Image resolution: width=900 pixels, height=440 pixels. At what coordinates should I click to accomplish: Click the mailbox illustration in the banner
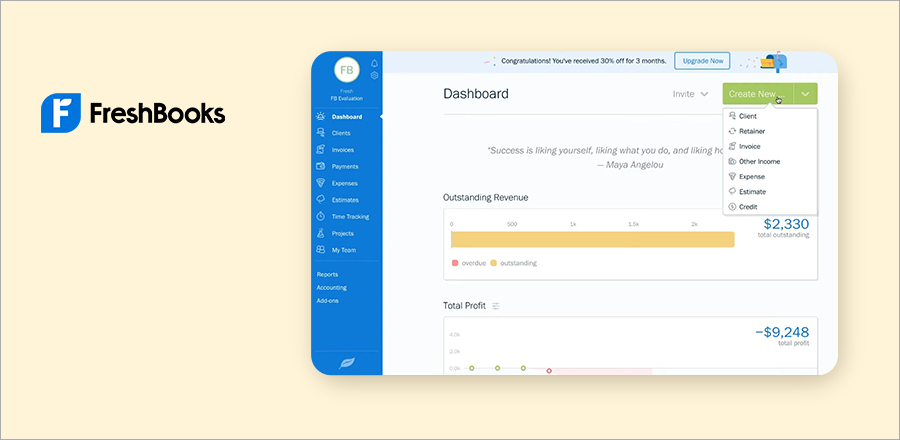click(773, 61)
